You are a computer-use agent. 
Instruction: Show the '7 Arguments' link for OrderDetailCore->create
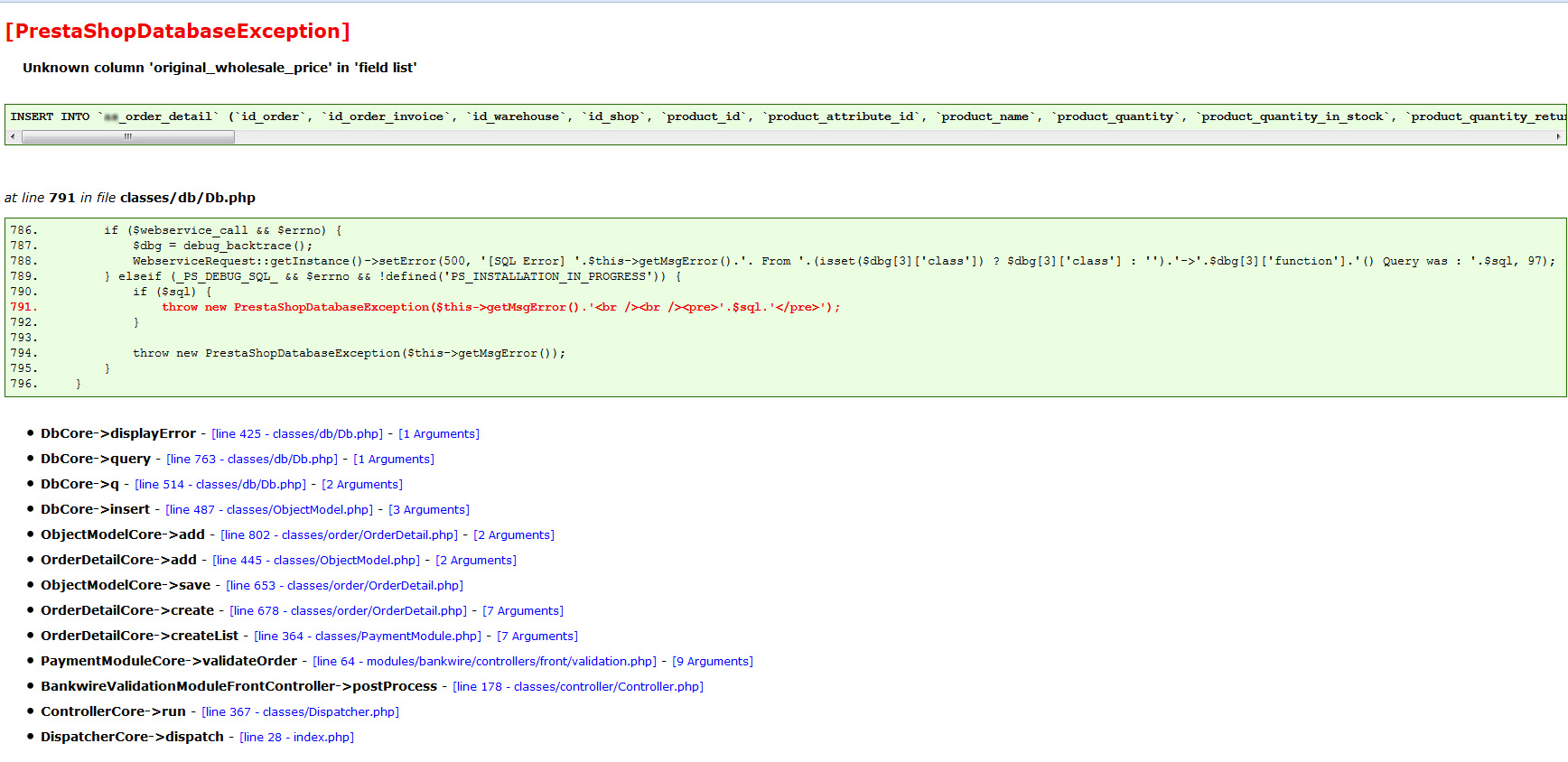(x=523, y=611)
